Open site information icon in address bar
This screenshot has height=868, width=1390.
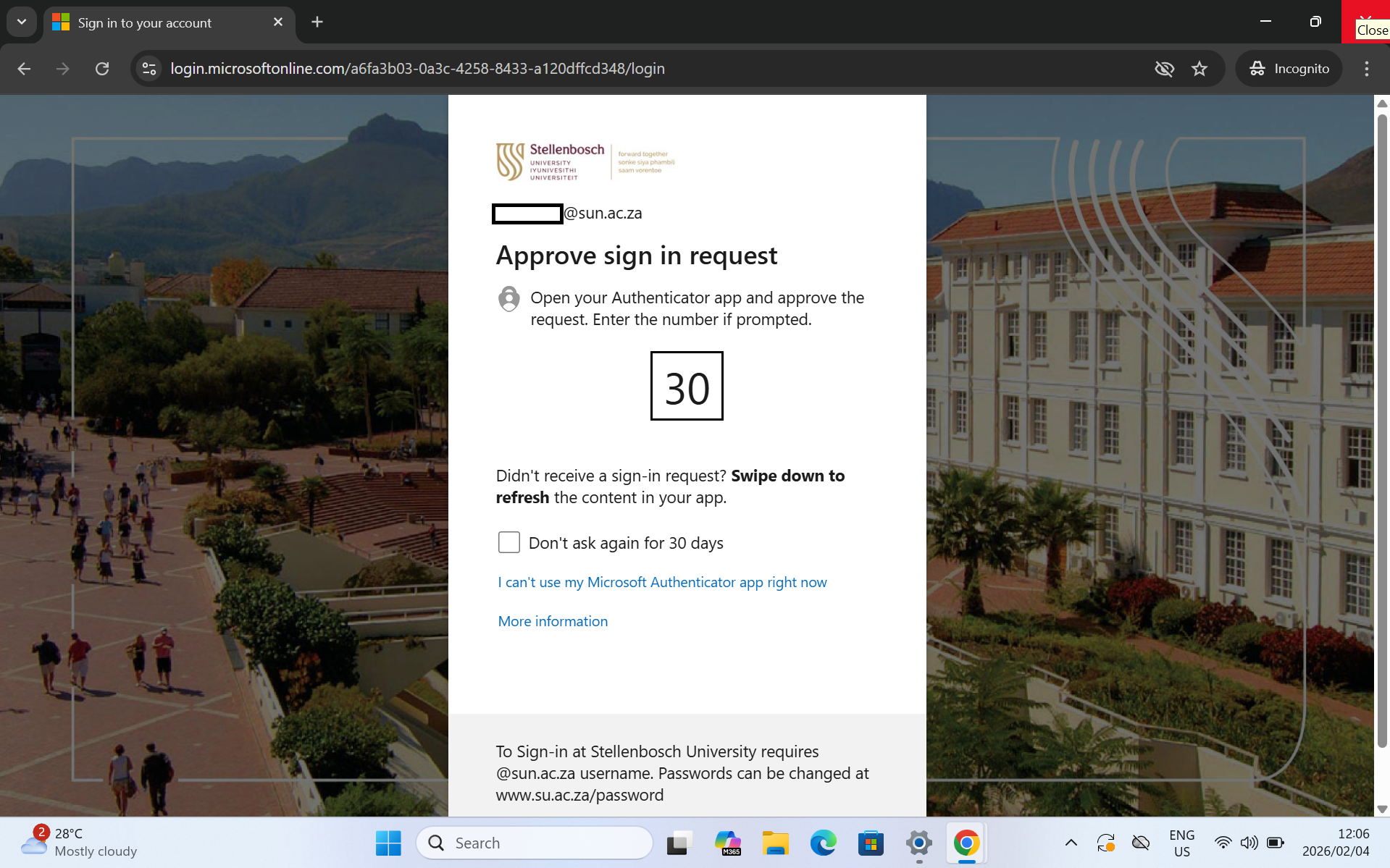(149, 69)
